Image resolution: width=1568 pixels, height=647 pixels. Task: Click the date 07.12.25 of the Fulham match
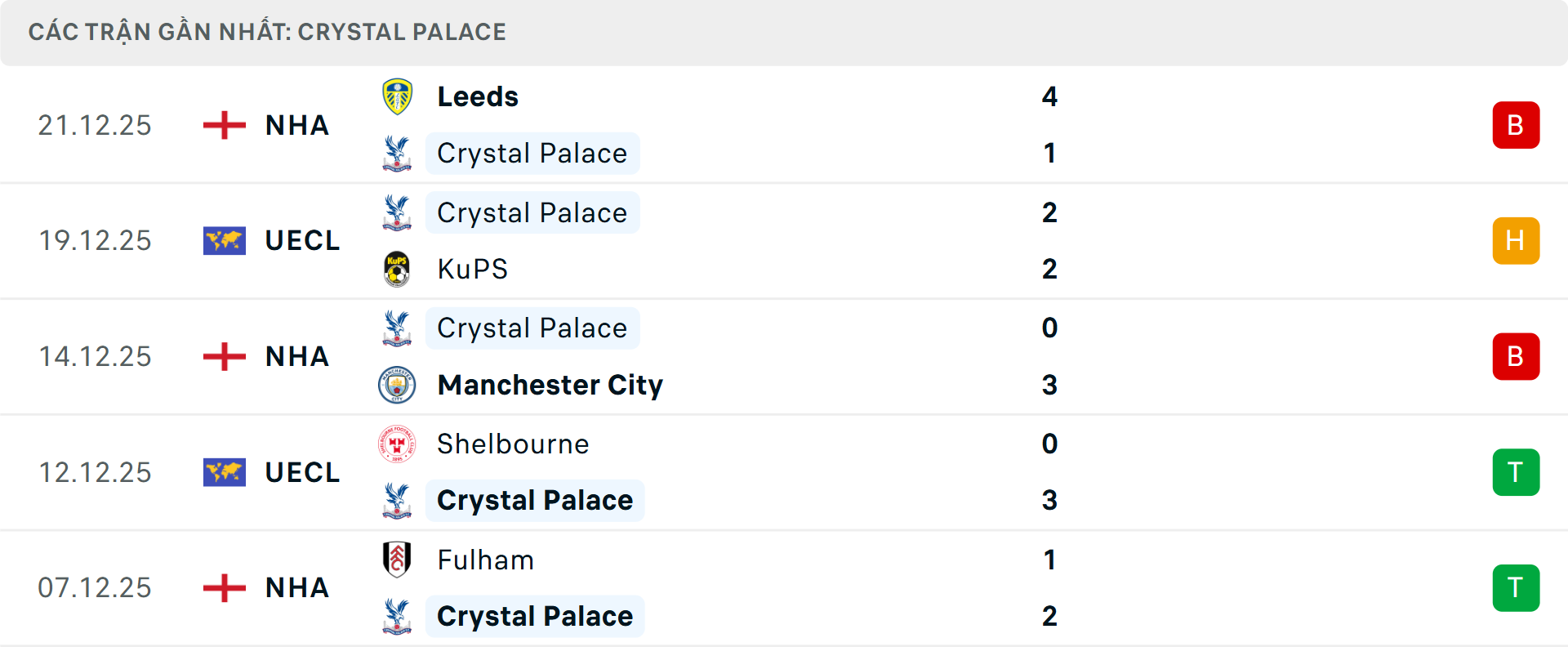tap(95, 588)
